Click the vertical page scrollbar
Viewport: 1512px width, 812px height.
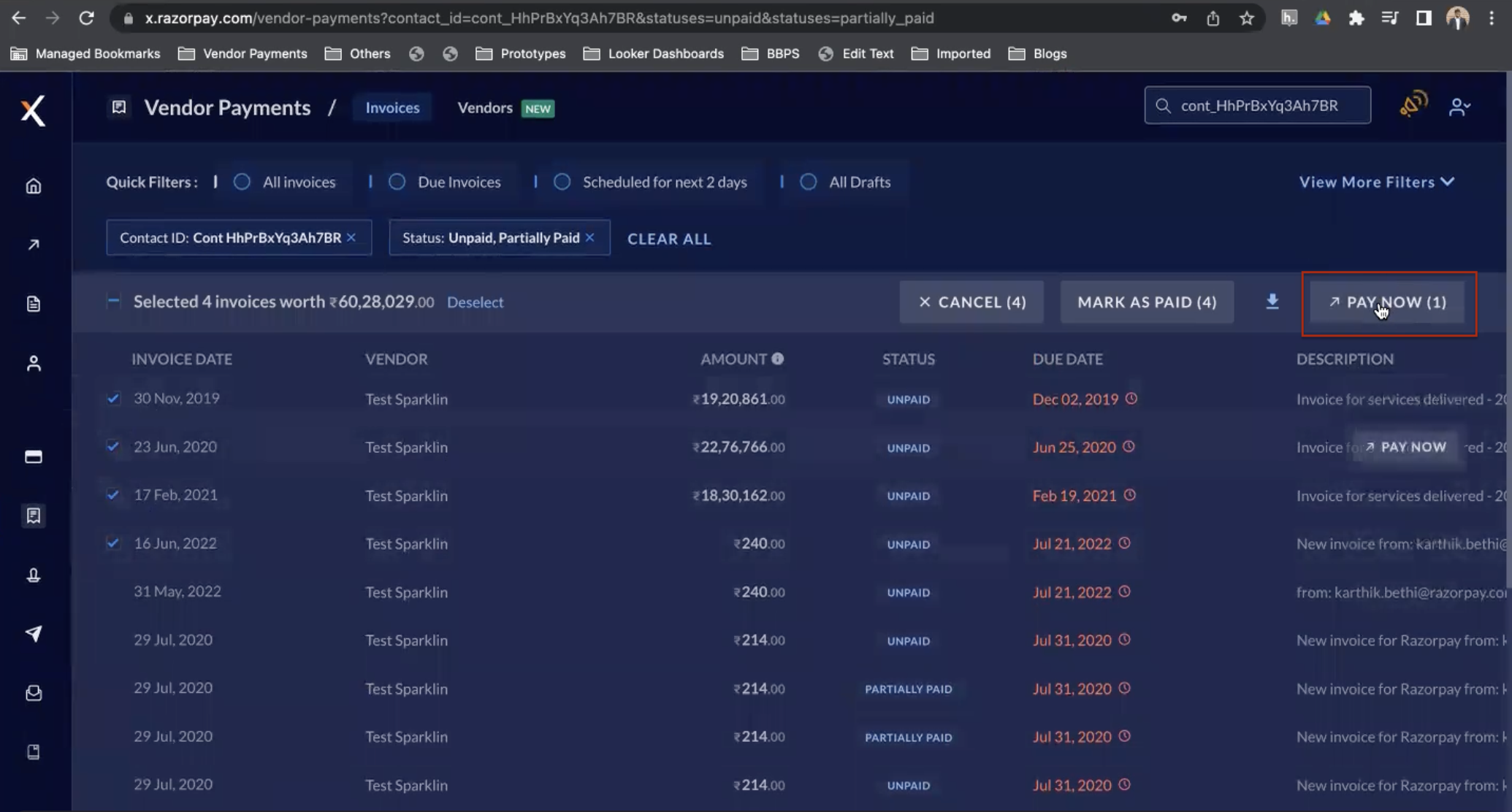pyautogui.click(x=1508, y=329)
